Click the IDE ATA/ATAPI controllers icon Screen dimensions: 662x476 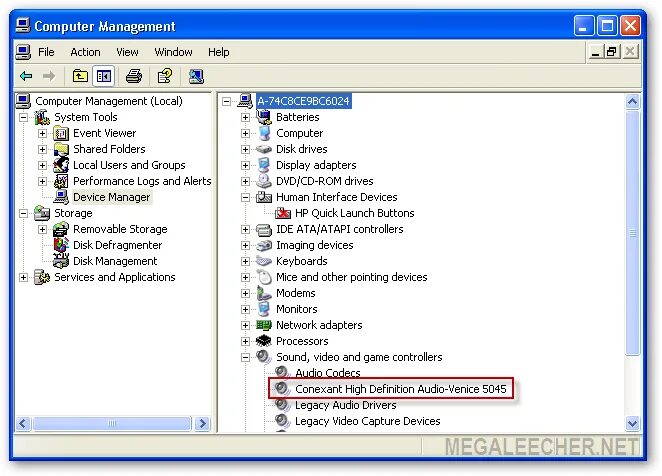click(x=264, y=229)
